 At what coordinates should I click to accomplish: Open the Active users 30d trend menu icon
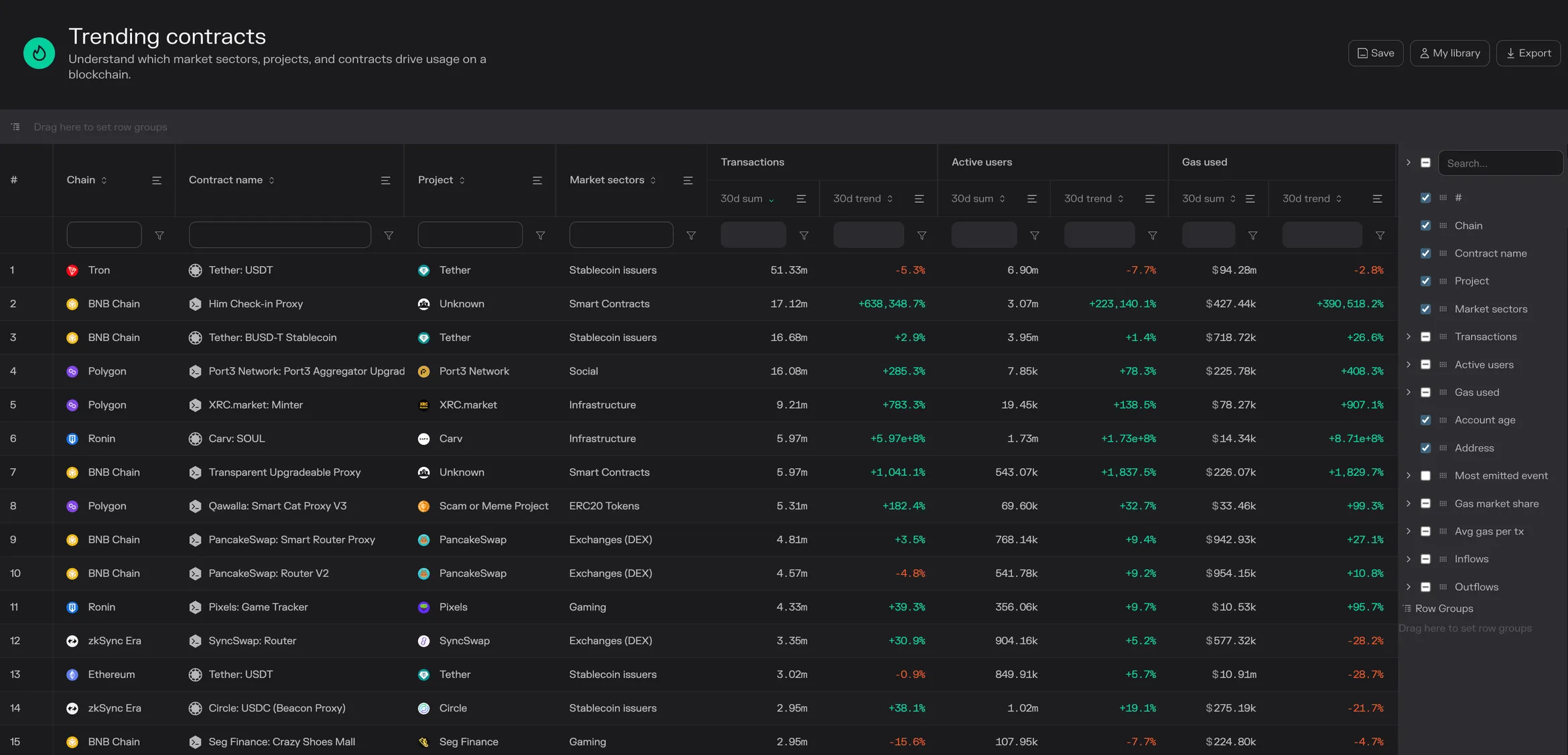tap(1150, 199)
